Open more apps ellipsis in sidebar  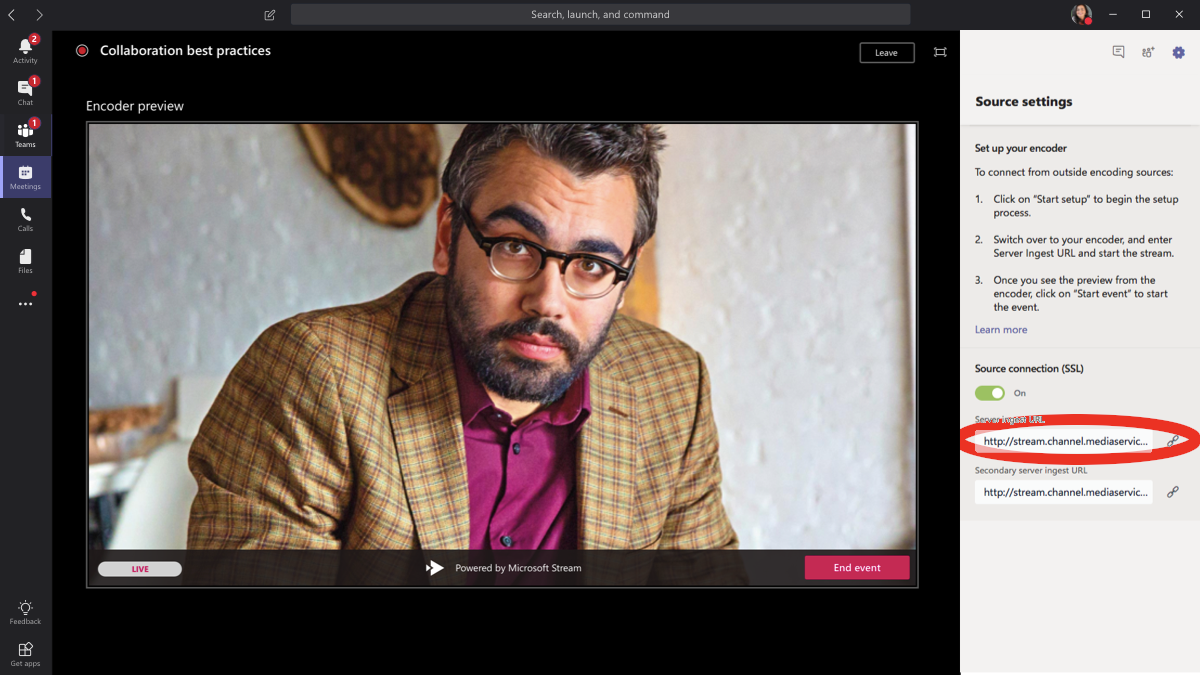click(x=25, y=303)
